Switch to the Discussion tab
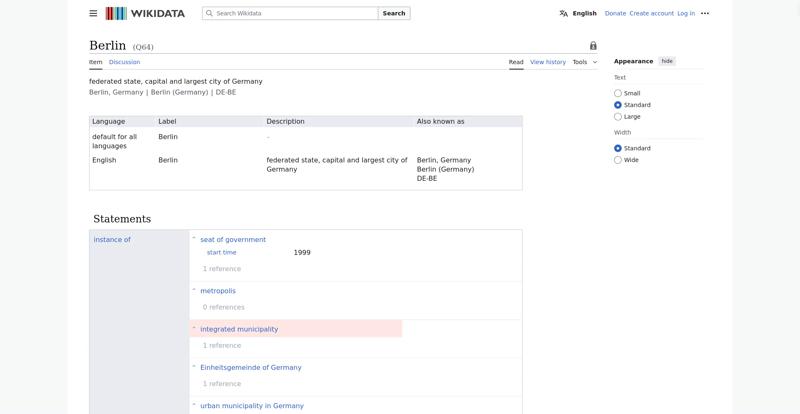 click(x=124, y=62)
